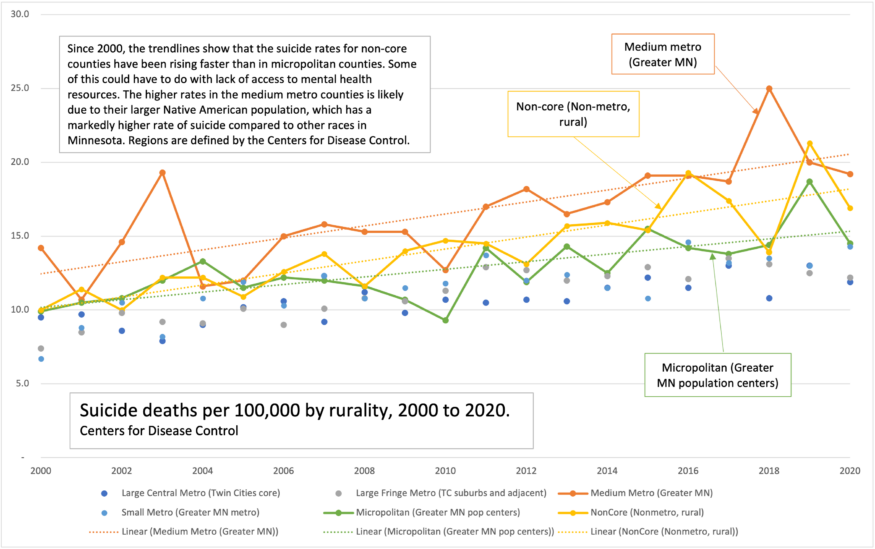Screen dimensions: 875x549
Task: Click the y-axis label 5.0
Action: [x=22, y=383]
